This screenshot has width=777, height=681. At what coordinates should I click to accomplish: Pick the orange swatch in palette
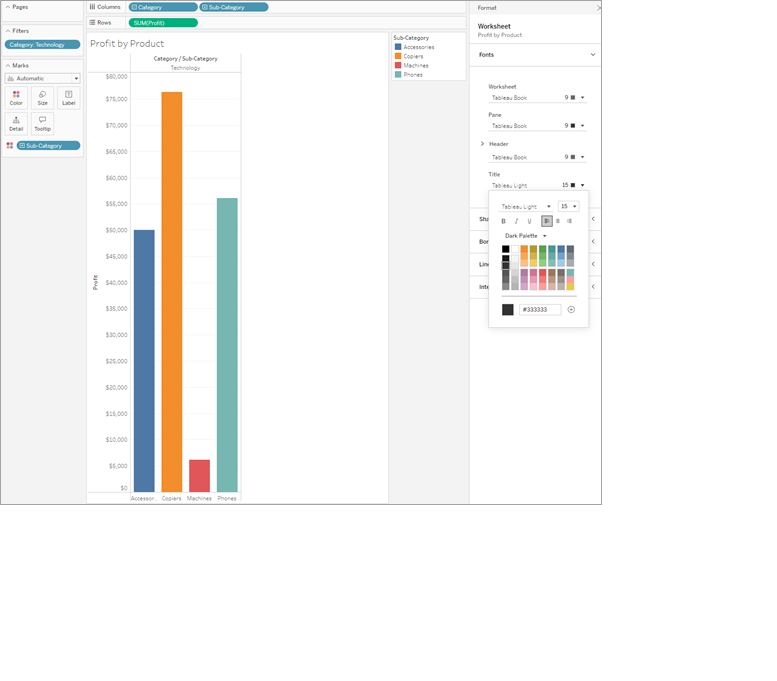point(524,249)
